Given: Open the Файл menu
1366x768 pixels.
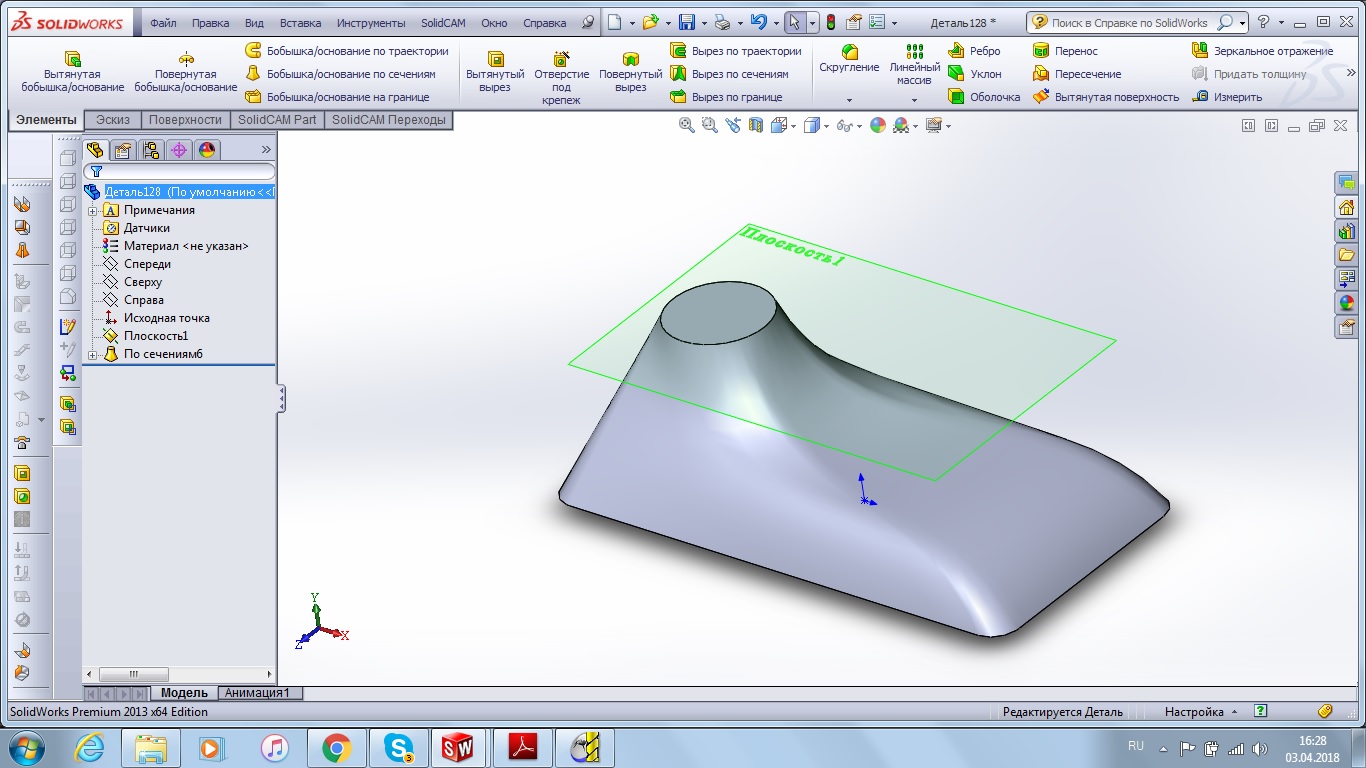Looking at the screenshot, I should click(x=163, y=23).
